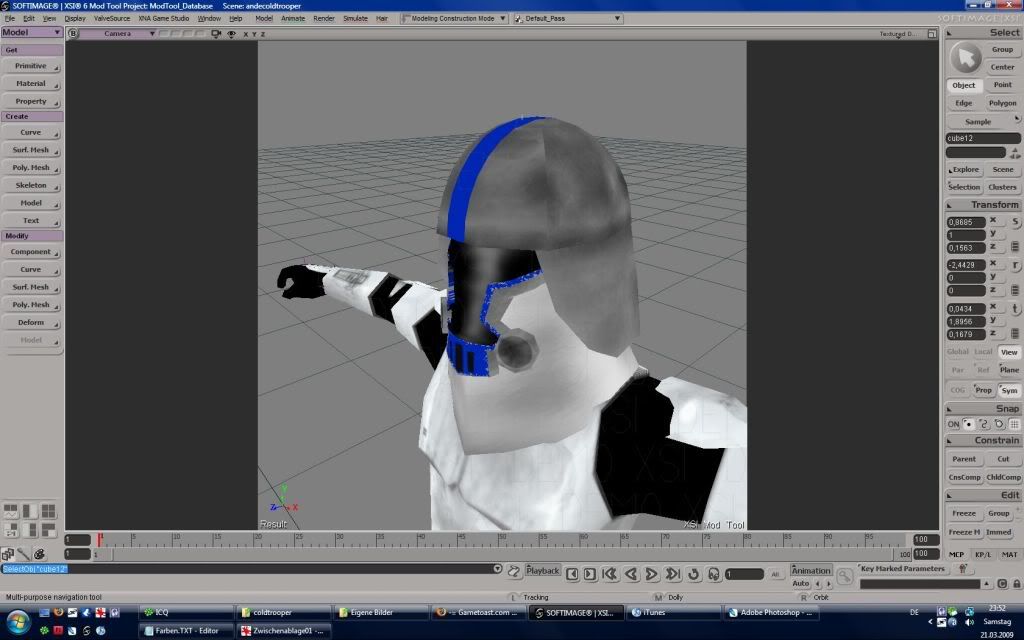Open the Simulate menu

(x=355, y=18)
